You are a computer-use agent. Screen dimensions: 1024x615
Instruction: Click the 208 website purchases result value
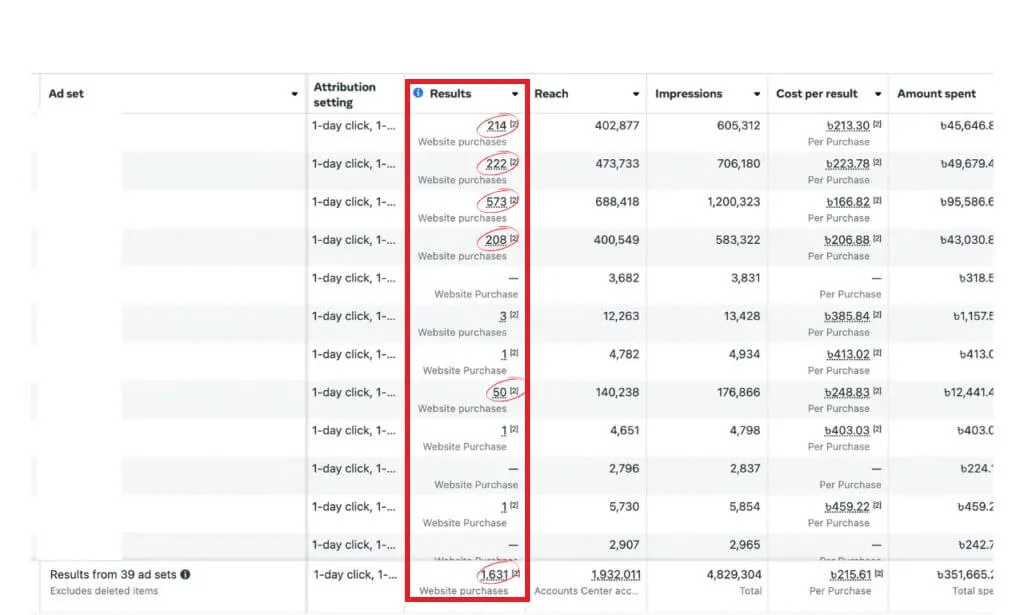(496, 240)
